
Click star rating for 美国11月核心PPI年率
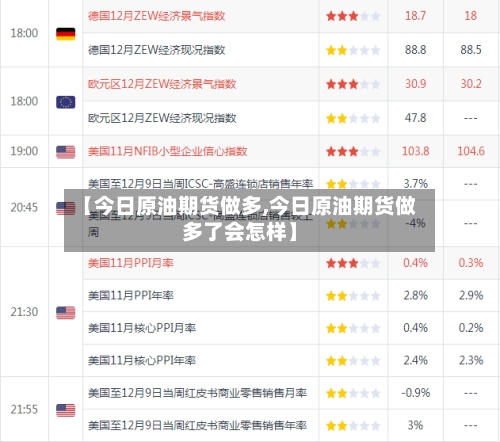click(353, 361)
